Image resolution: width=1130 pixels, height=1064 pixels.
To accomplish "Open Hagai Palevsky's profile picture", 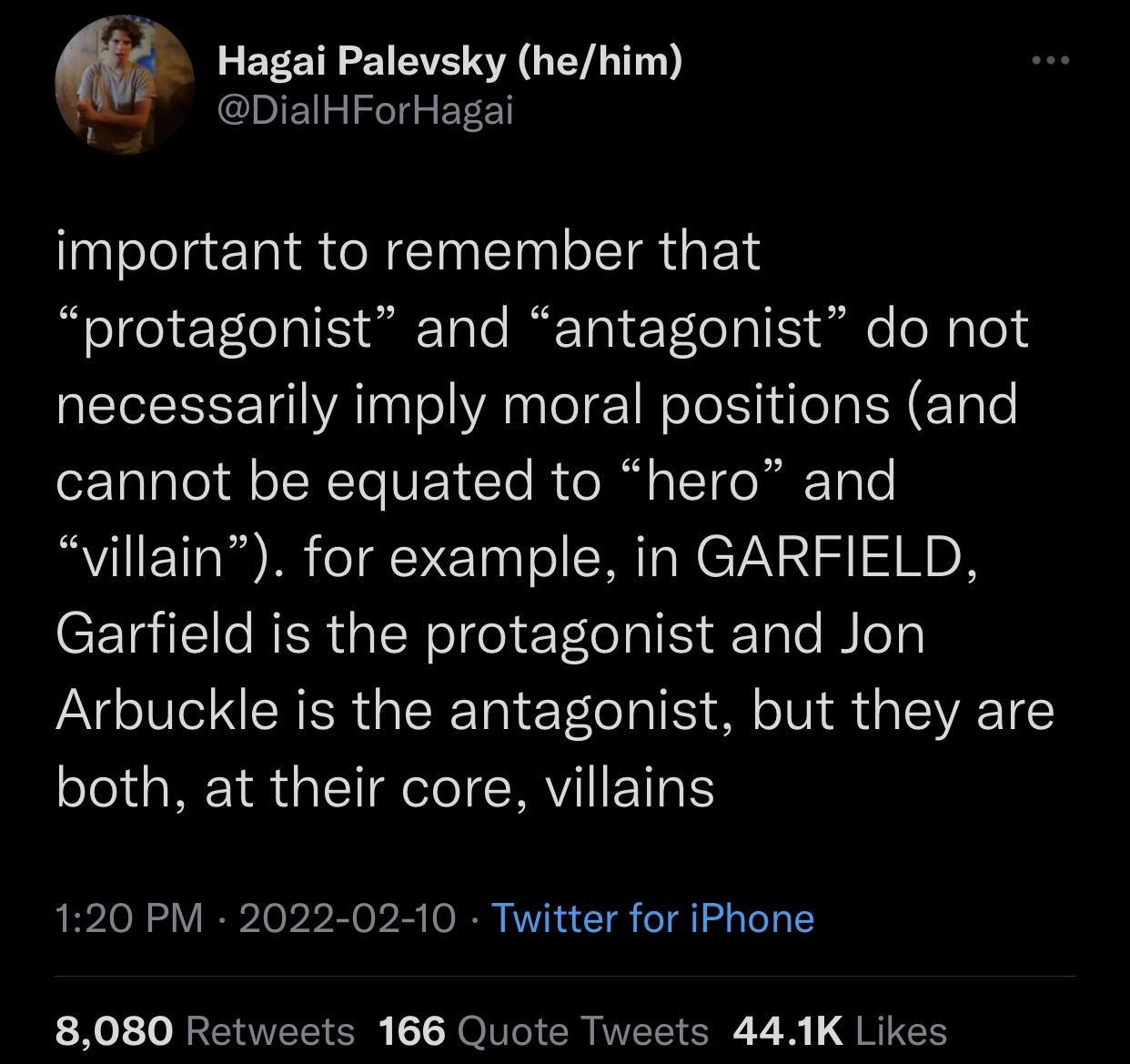I will 125,86.
